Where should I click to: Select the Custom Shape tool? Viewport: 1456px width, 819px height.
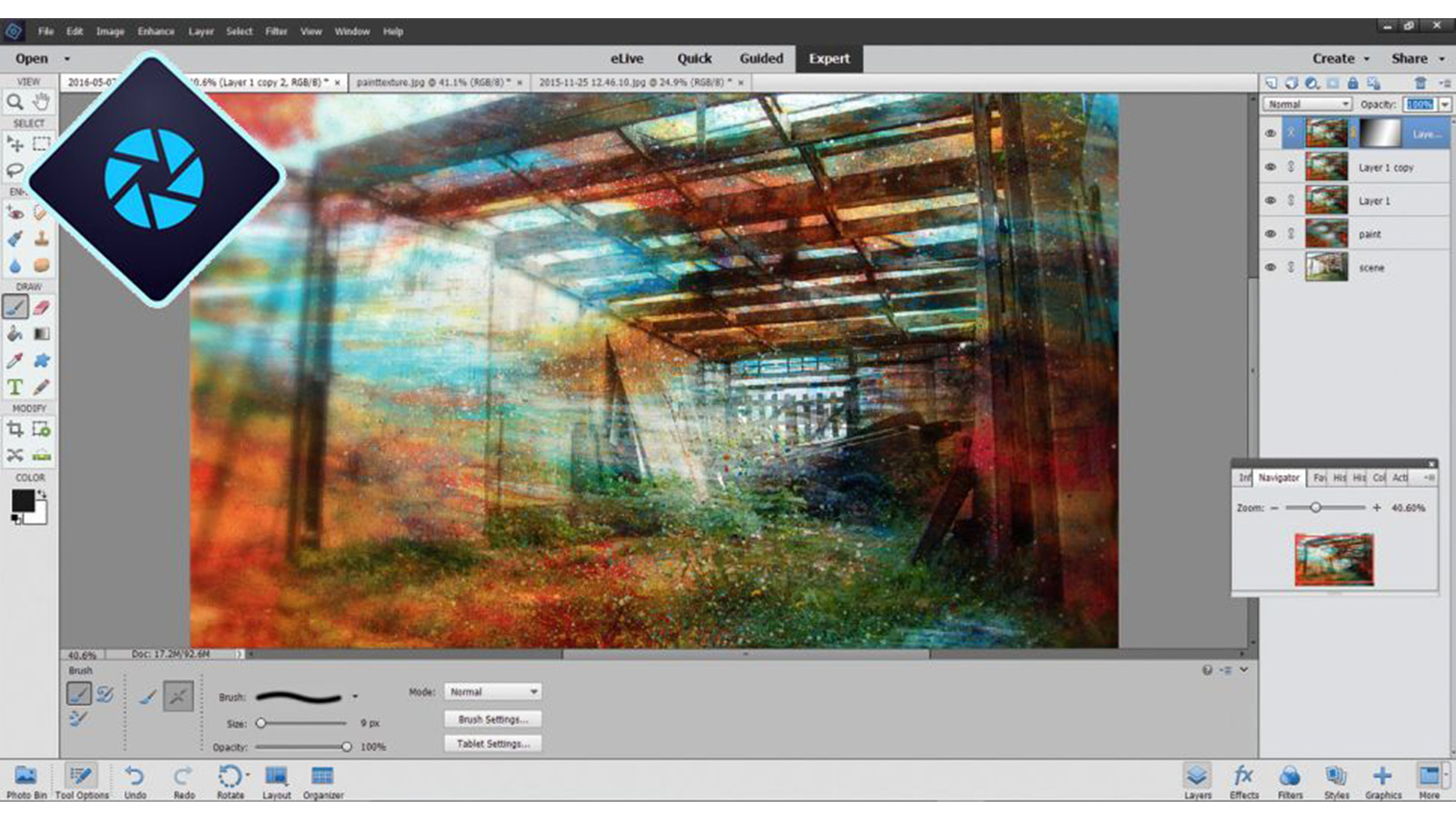click(42, 360)
